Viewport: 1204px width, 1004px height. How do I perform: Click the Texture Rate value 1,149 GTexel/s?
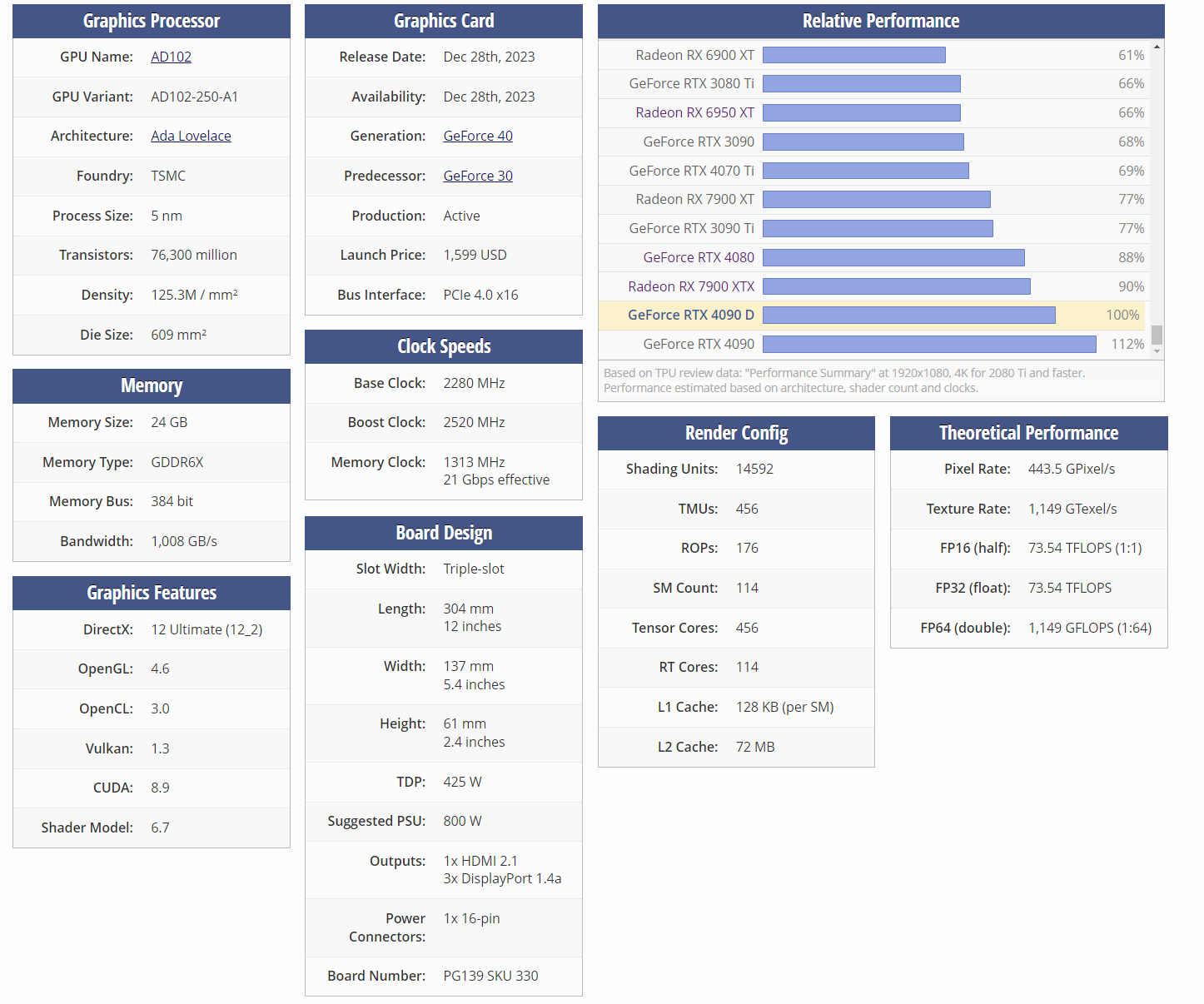1073,509
